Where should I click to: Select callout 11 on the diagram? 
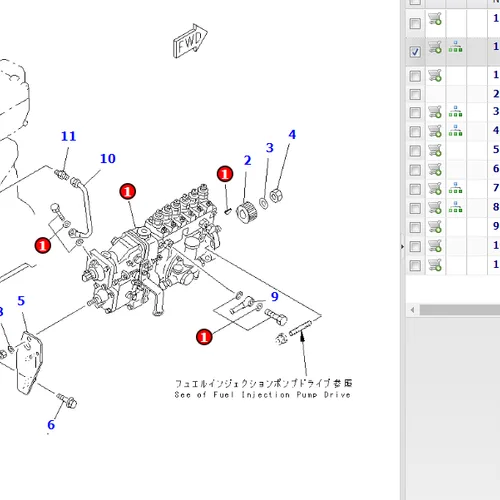(69, 136)
